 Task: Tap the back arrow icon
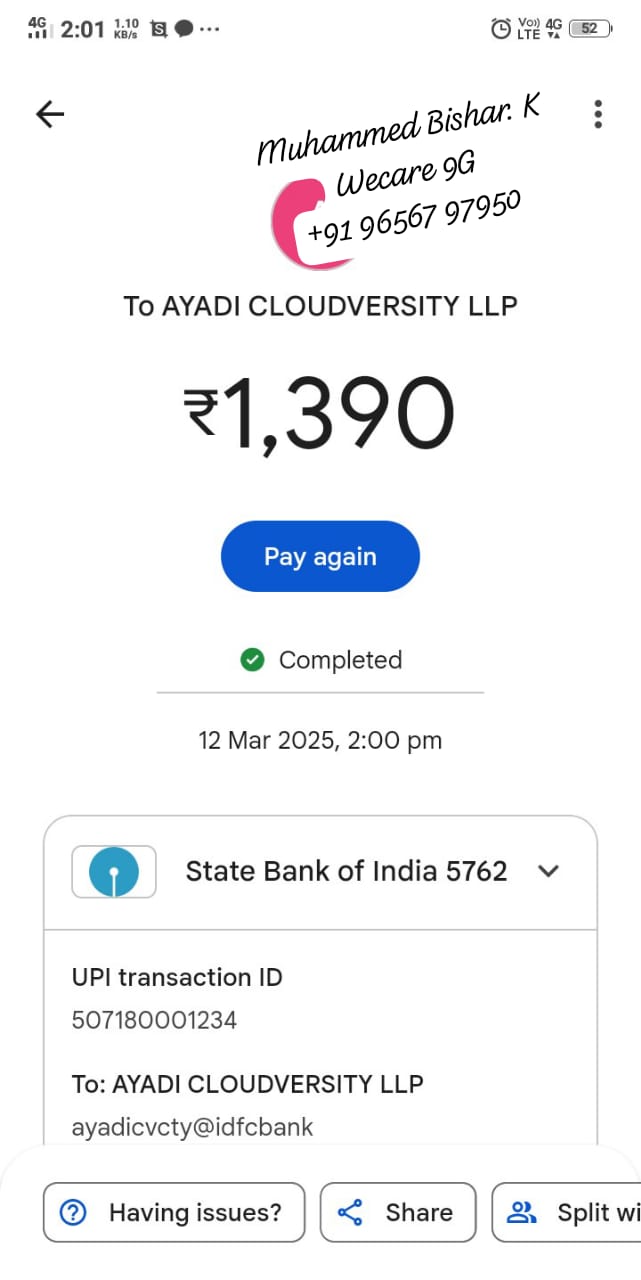[50, 114]
